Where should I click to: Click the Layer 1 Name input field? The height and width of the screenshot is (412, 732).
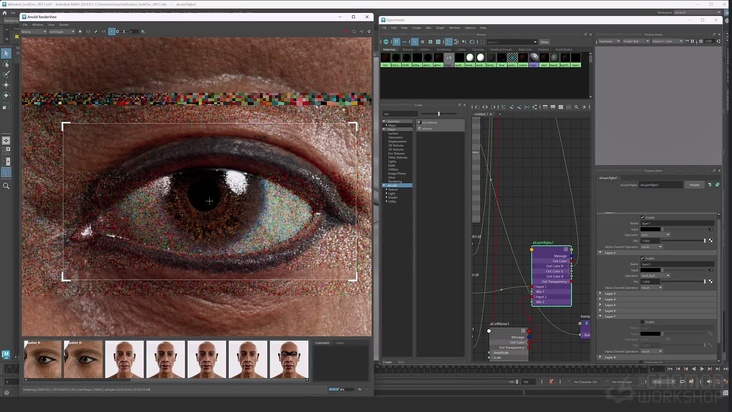(x=677, y=223)
